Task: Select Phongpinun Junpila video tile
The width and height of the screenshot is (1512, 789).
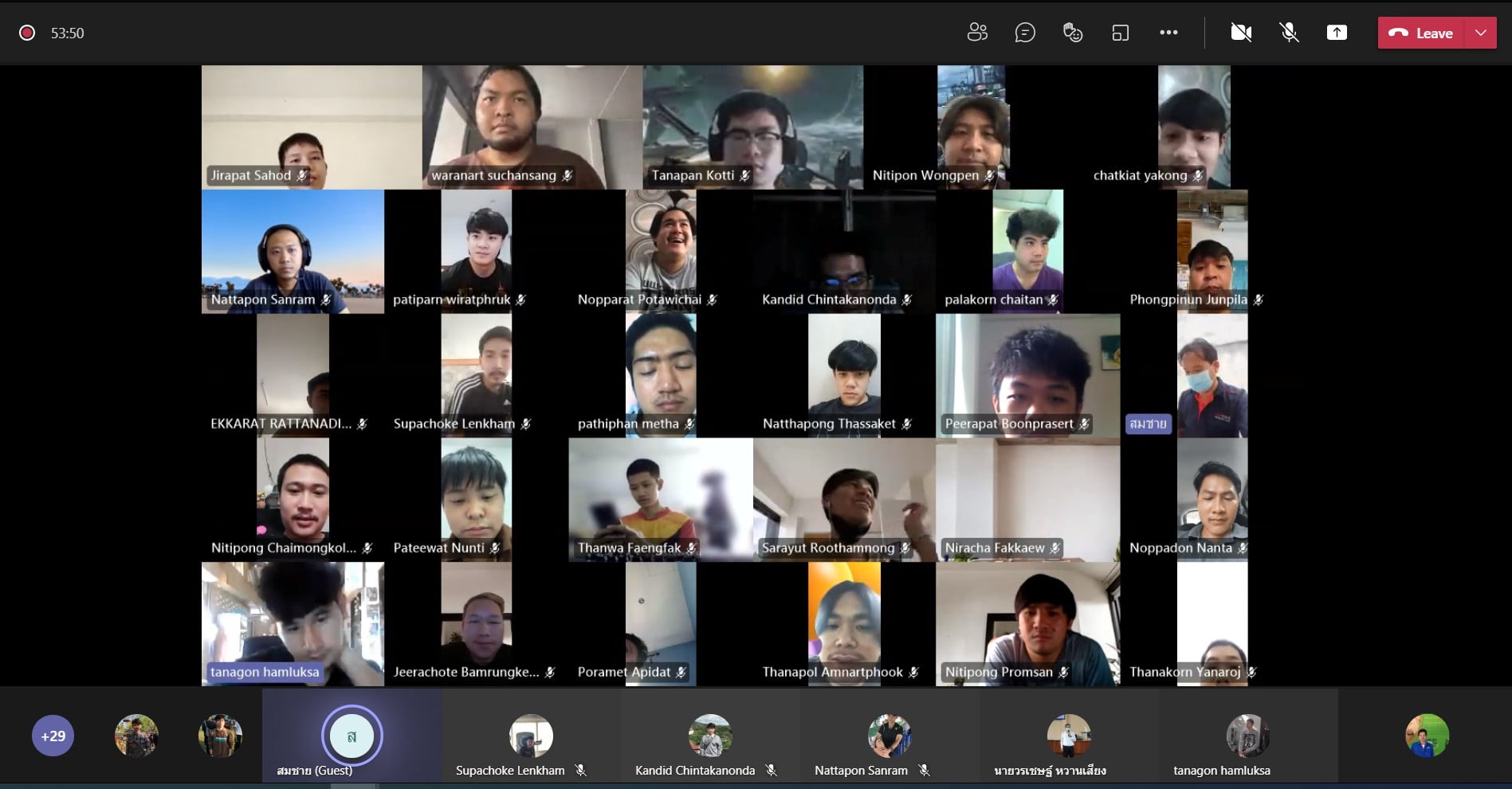Action: click(1212, 251)
